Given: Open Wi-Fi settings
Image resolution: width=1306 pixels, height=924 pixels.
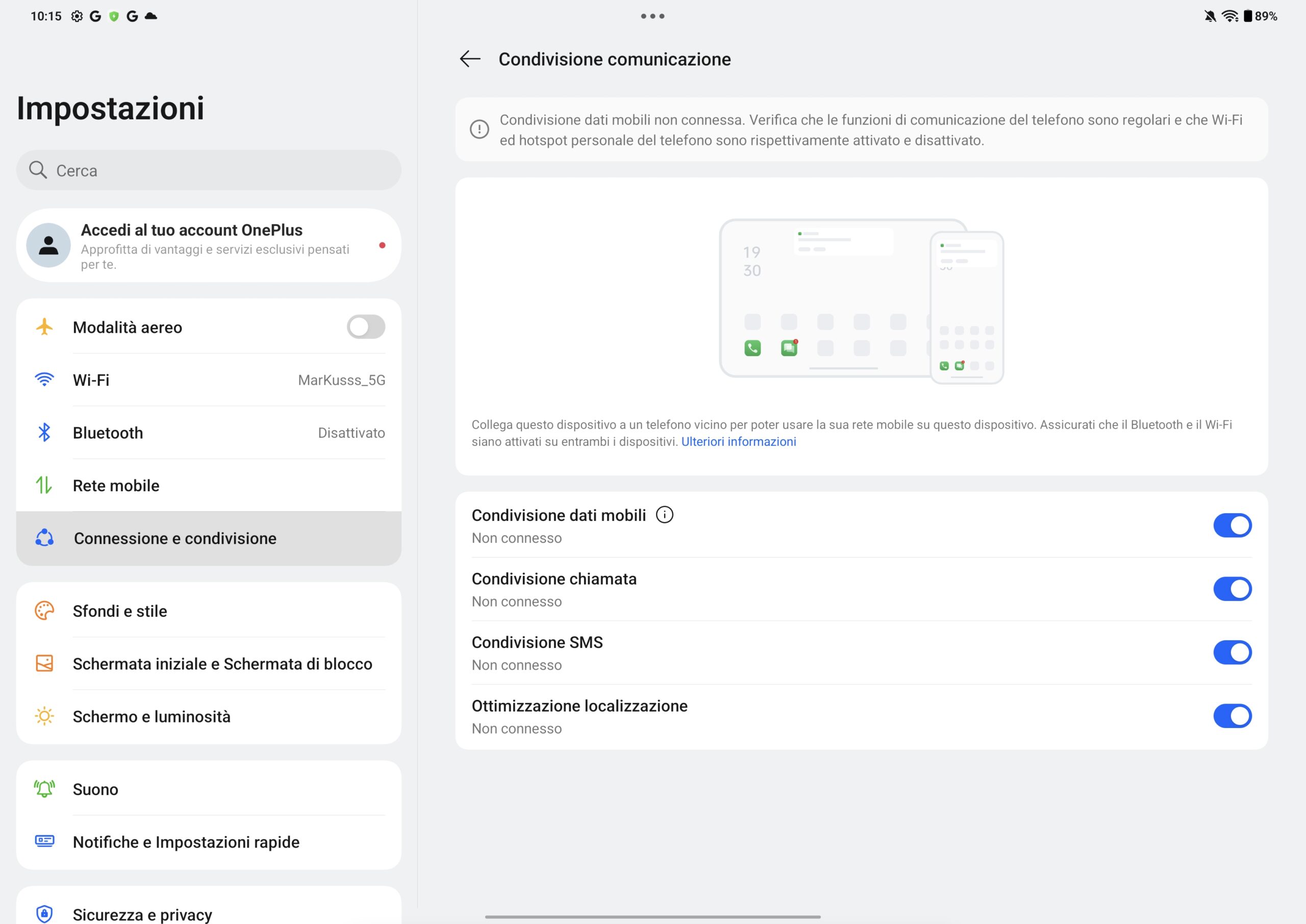Looking at the screenshot, I should [x=209, y=380].
